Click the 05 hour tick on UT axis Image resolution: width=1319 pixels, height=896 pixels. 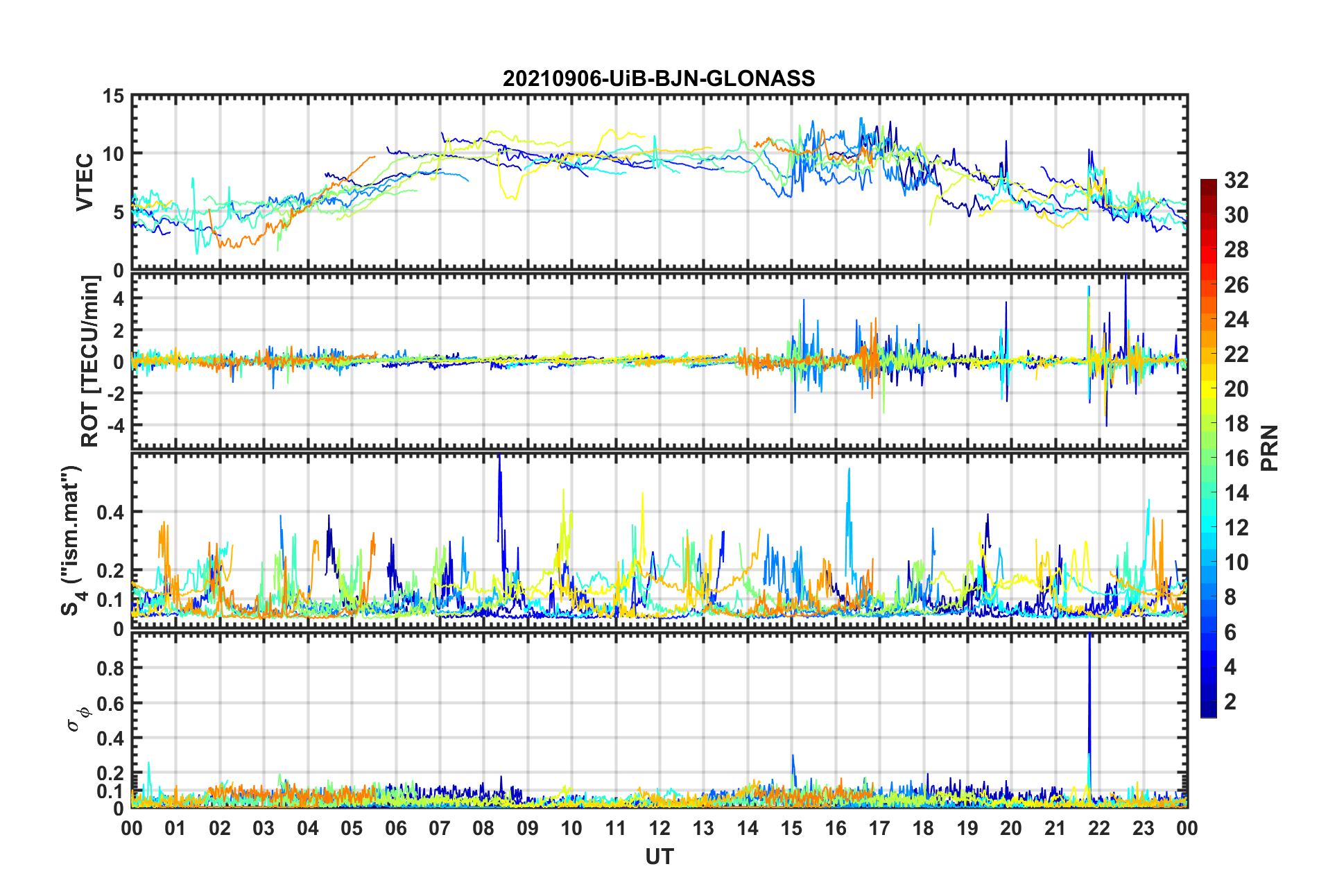tap(352, 828)
